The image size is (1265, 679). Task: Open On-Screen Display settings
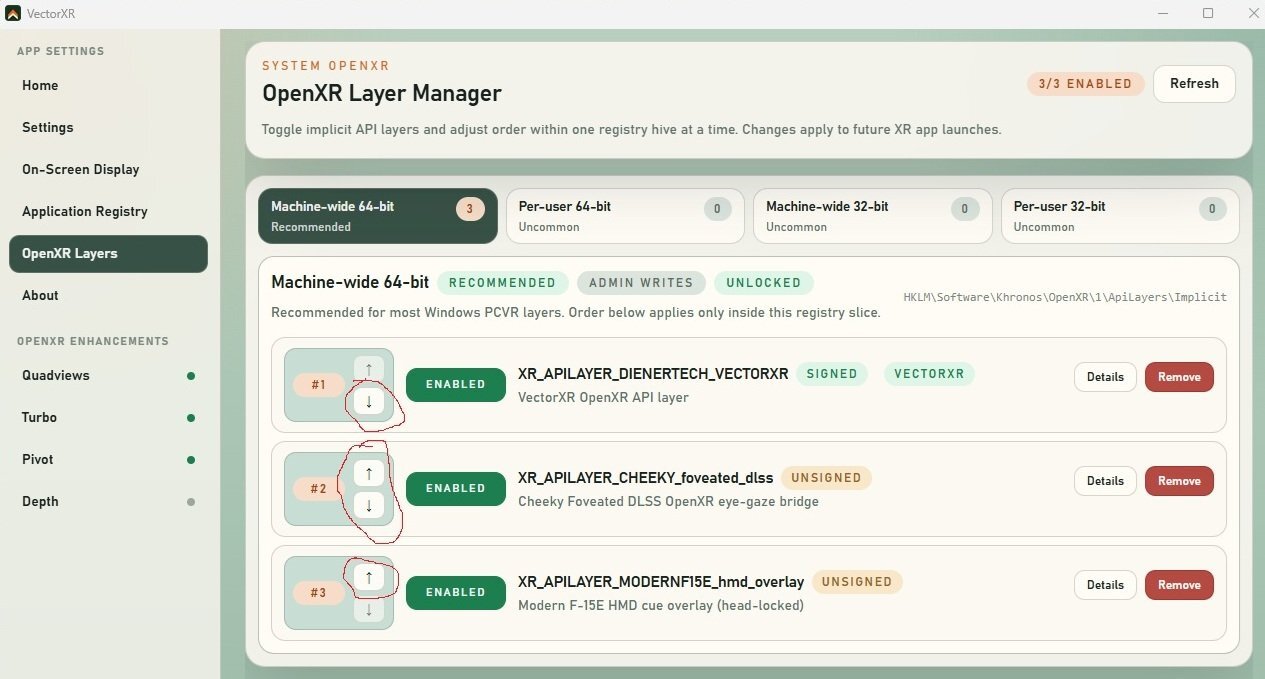point(108,170)
